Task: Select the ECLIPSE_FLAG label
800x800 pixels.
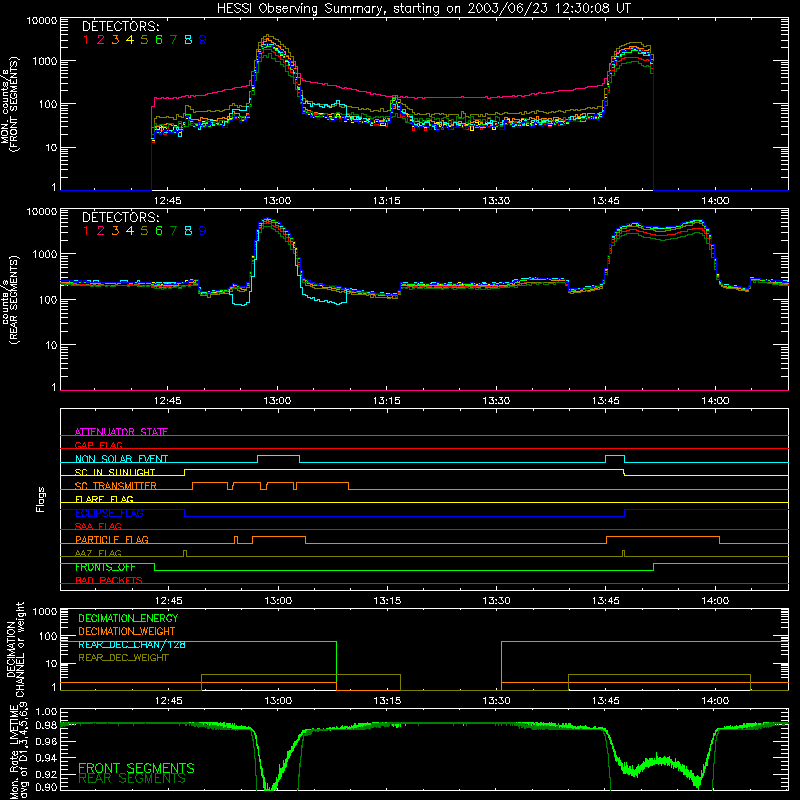Action: (109, 513)
